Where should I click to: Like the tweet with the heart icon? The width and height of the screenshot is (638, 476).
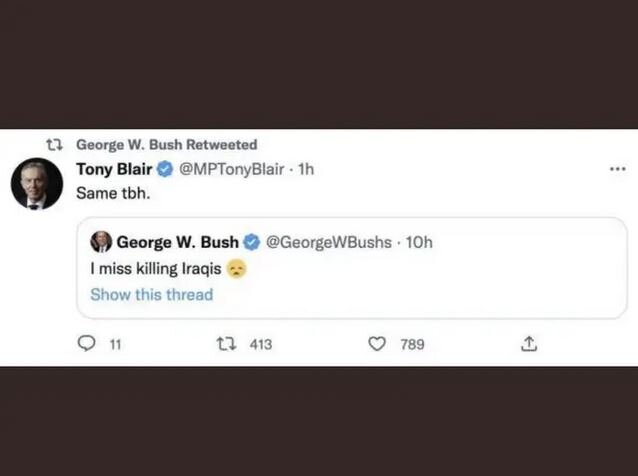pyautogui.click(x=377, y=344)
